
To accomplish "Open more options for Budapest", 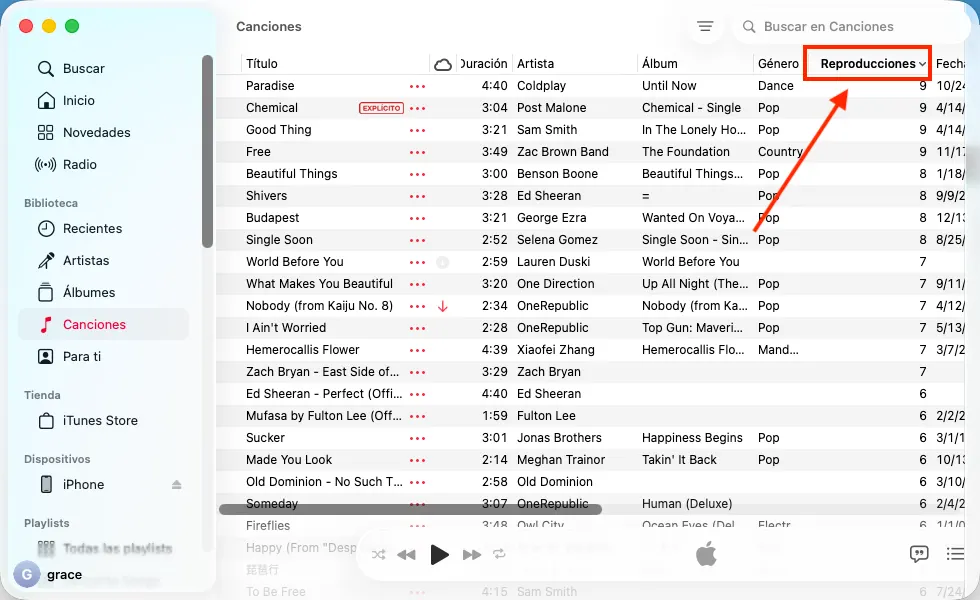I will (x=417, y=218).
